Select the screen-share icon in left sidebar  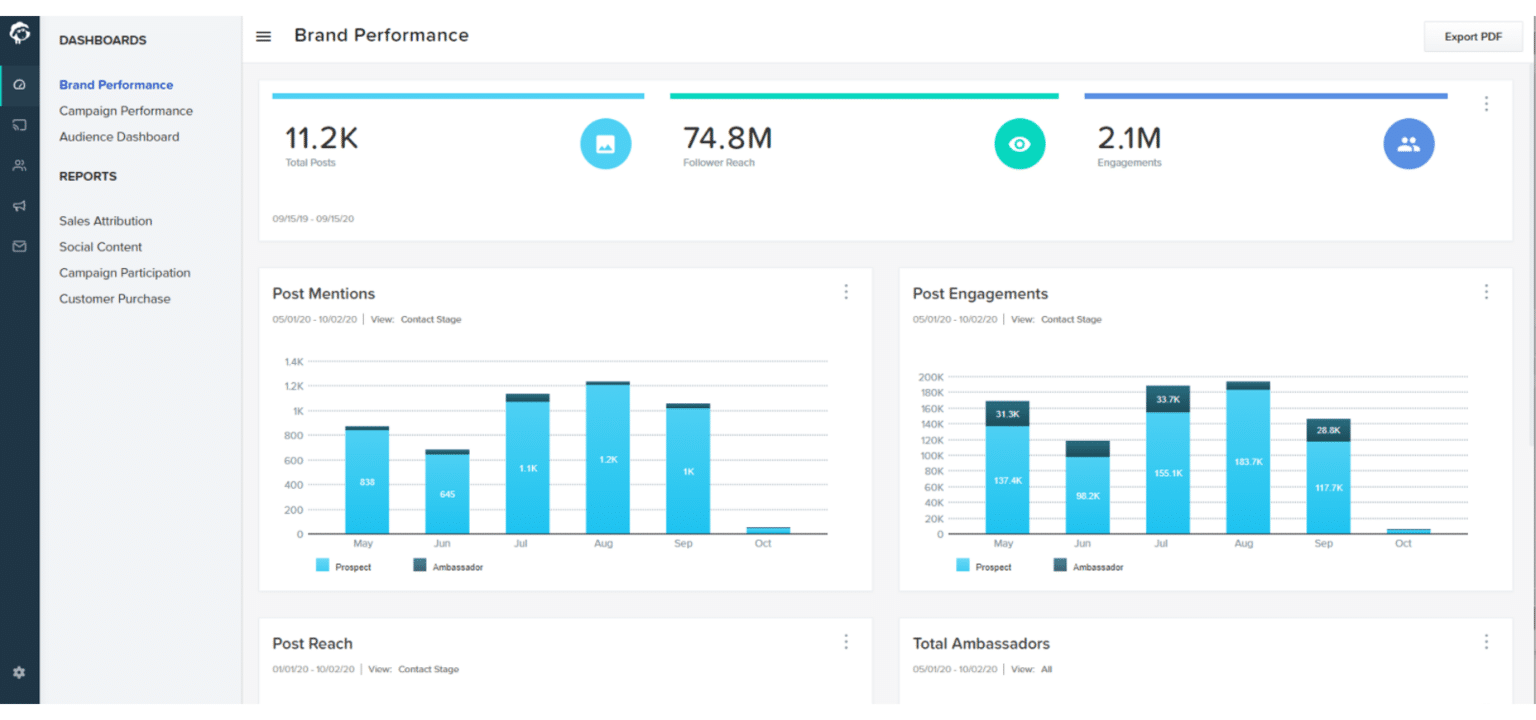point(19,125)
